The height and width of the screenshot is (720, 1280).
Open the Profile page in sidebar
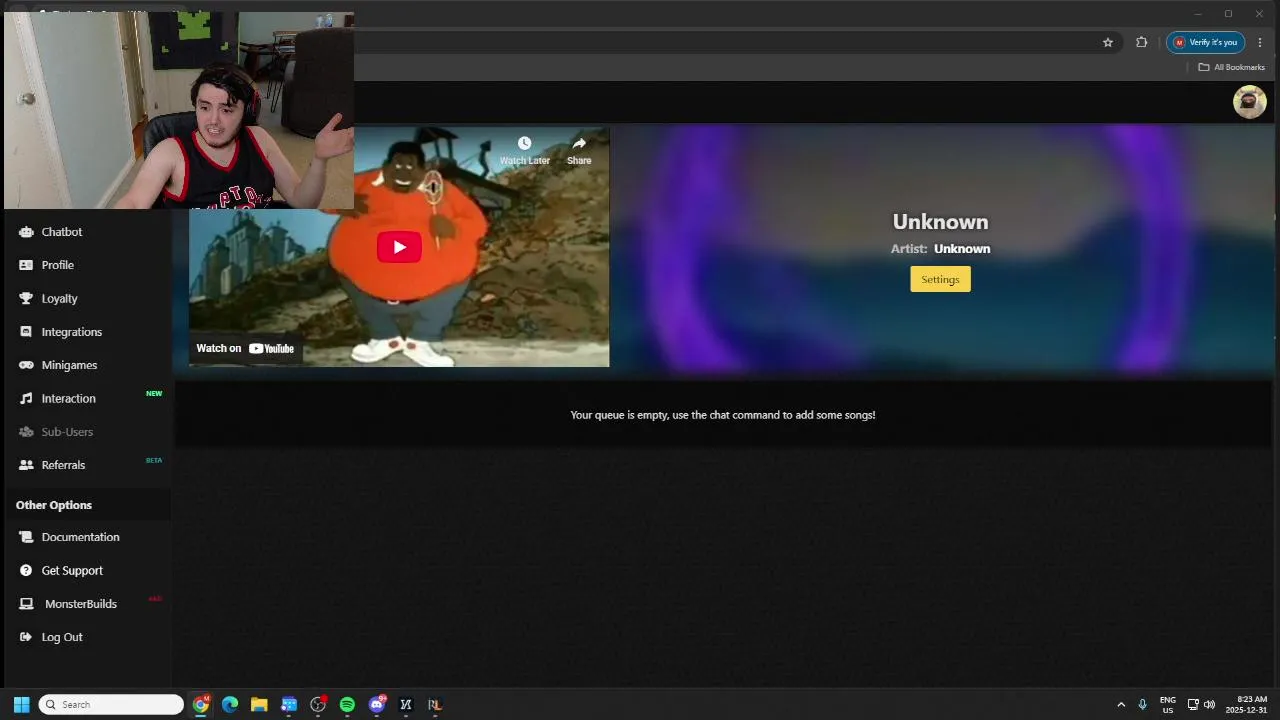pyautogui.click(x=58, y=265)
